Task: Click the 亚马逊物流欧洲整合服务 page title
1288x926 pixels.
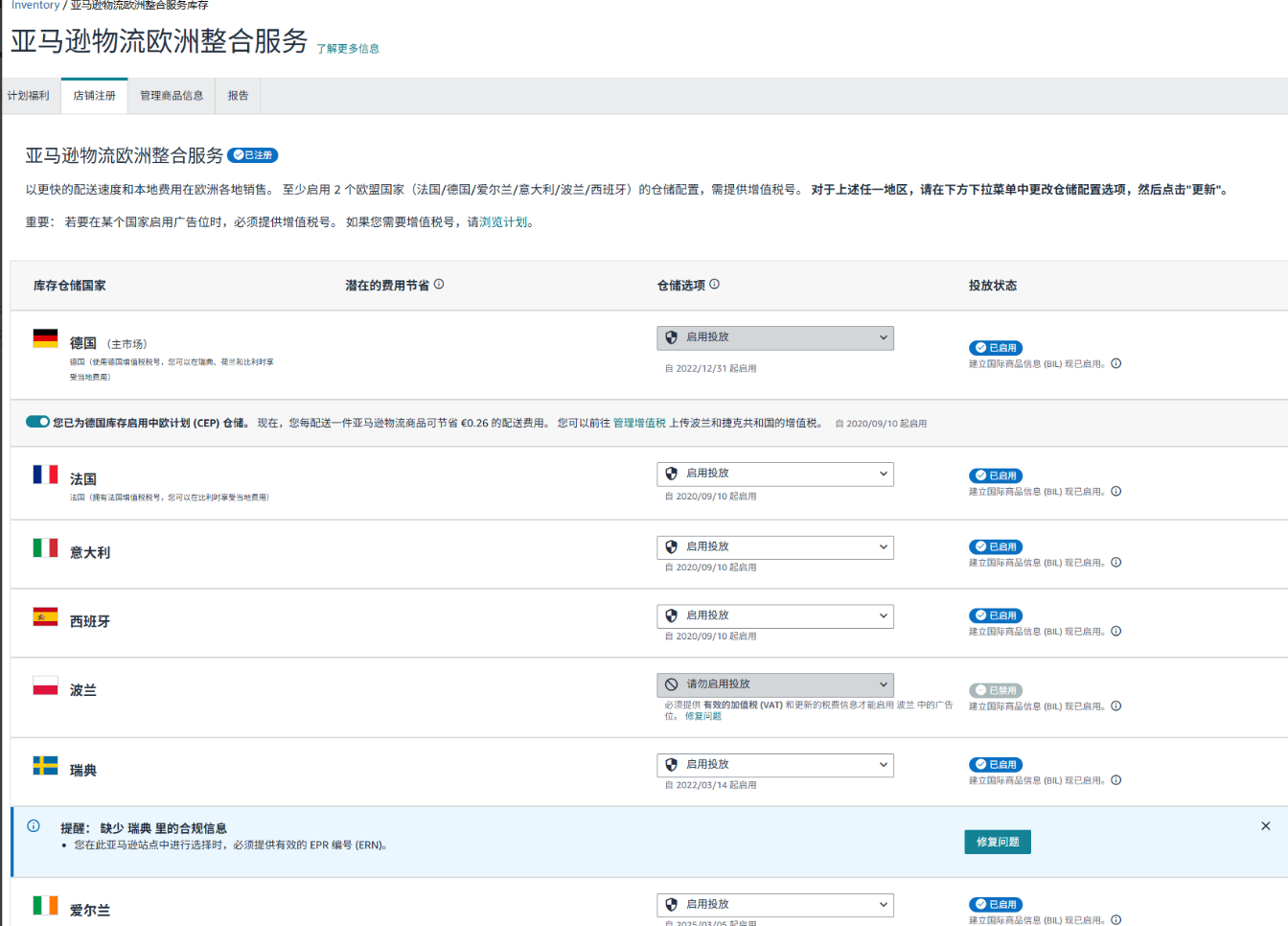Action: [159, 41]
